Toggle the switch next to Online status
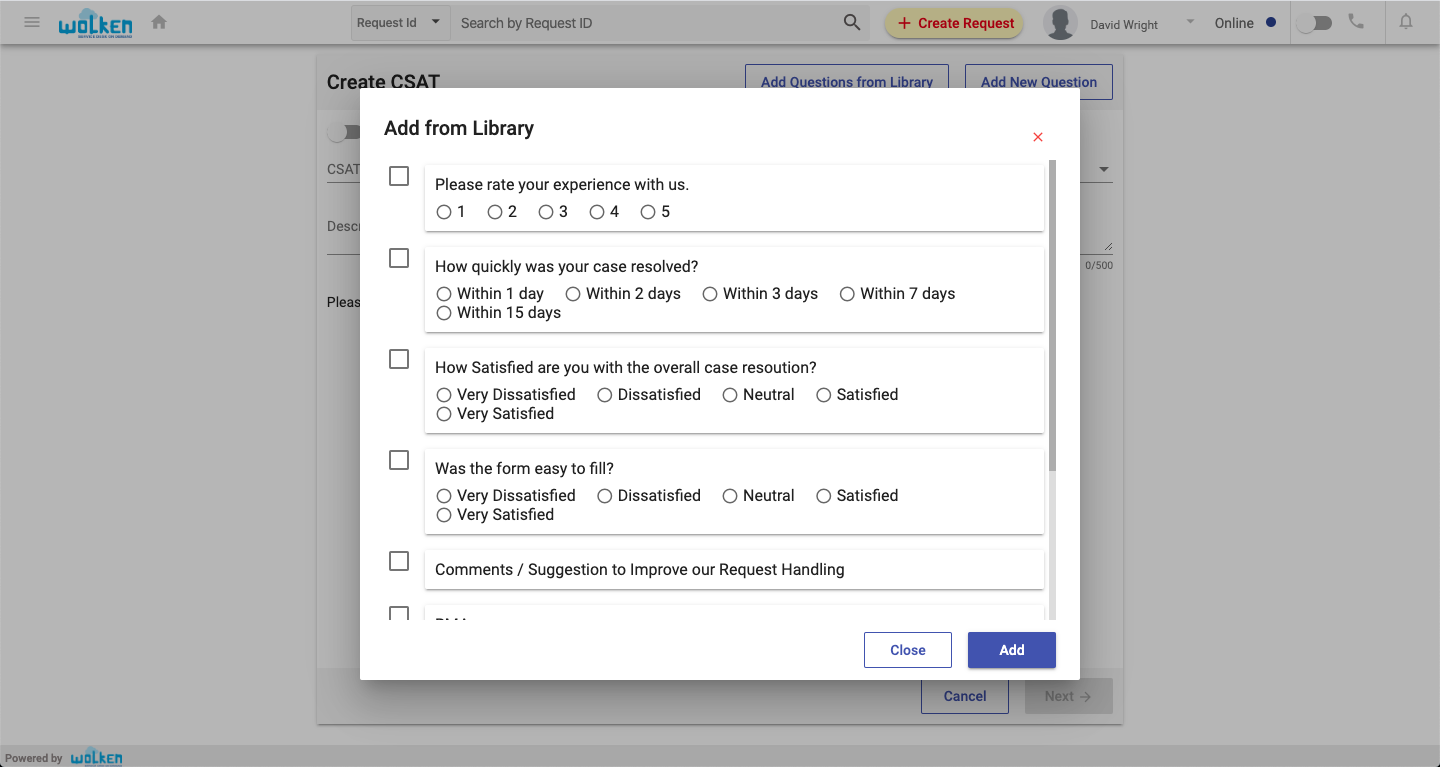This screenshot has width=1440, height=767. [x=1314, y=23]
